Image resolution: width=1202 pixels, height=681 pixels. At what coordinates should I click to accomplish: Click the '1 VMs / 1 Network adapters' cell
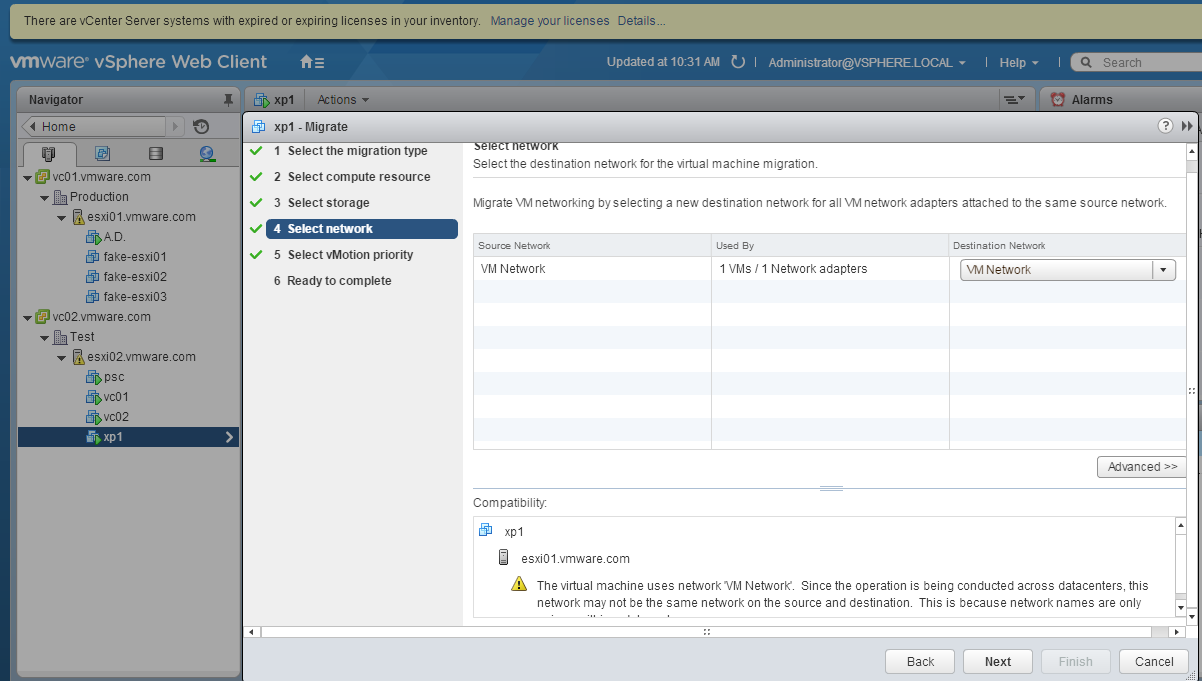pyautogui.click(x=830, y=269)
